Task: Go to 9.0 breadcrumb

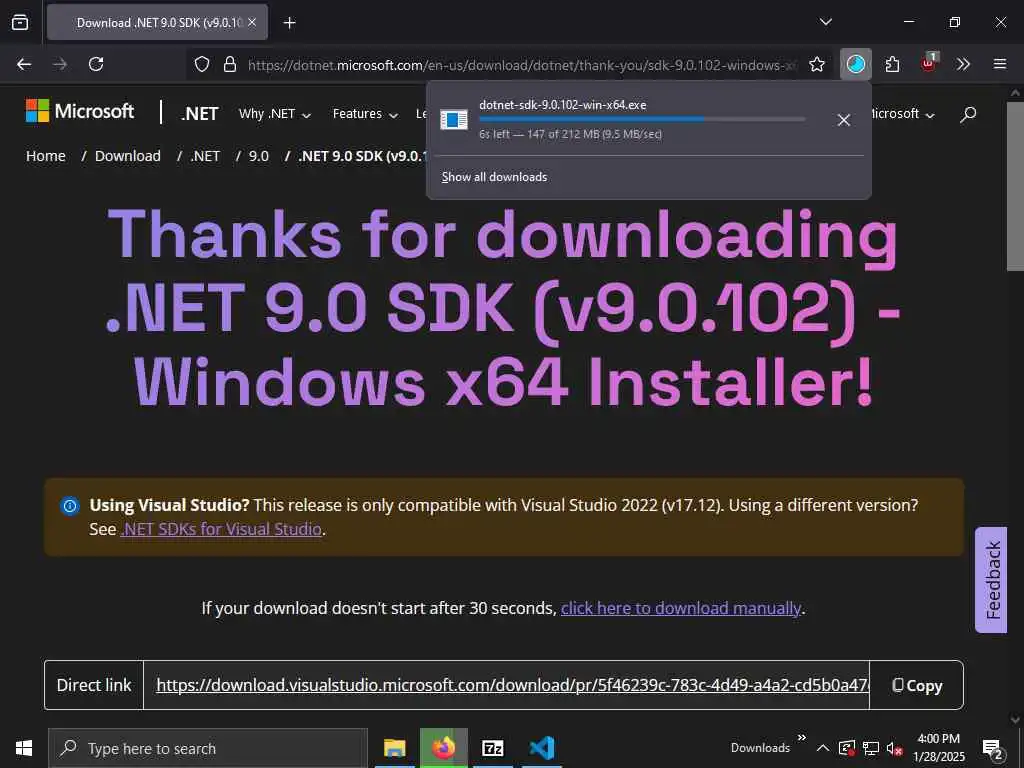Action: 259,156
